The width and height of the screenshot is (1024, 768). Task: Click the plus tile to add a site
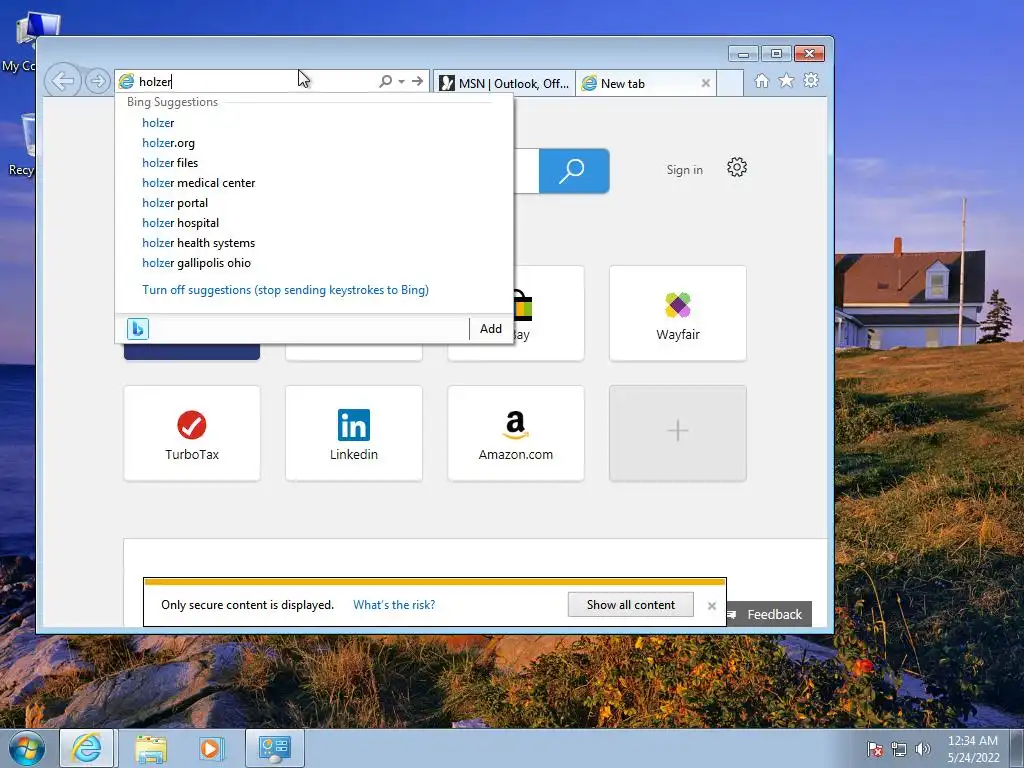678,434
